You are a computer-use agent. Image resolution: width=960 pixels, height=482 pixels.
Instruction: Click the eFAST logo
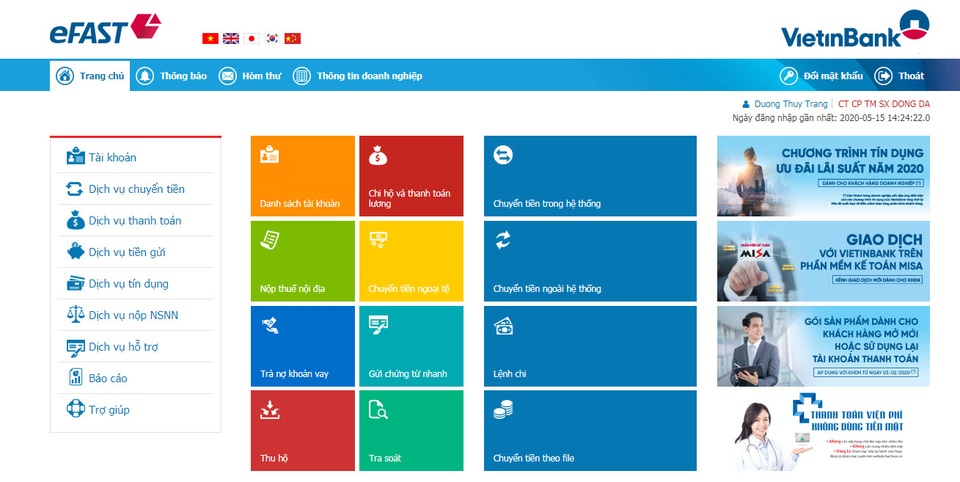tap(105, 29)
